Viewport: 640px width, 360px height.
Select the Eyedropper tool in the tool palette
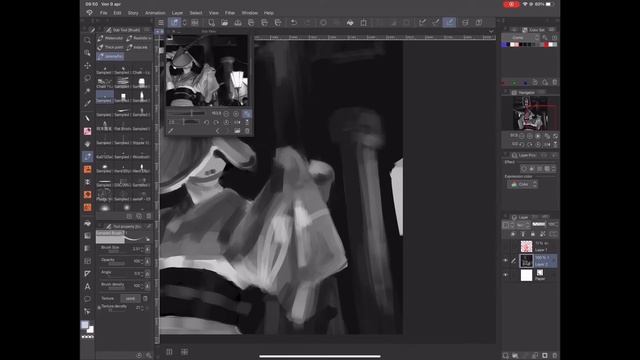point(87,103)
